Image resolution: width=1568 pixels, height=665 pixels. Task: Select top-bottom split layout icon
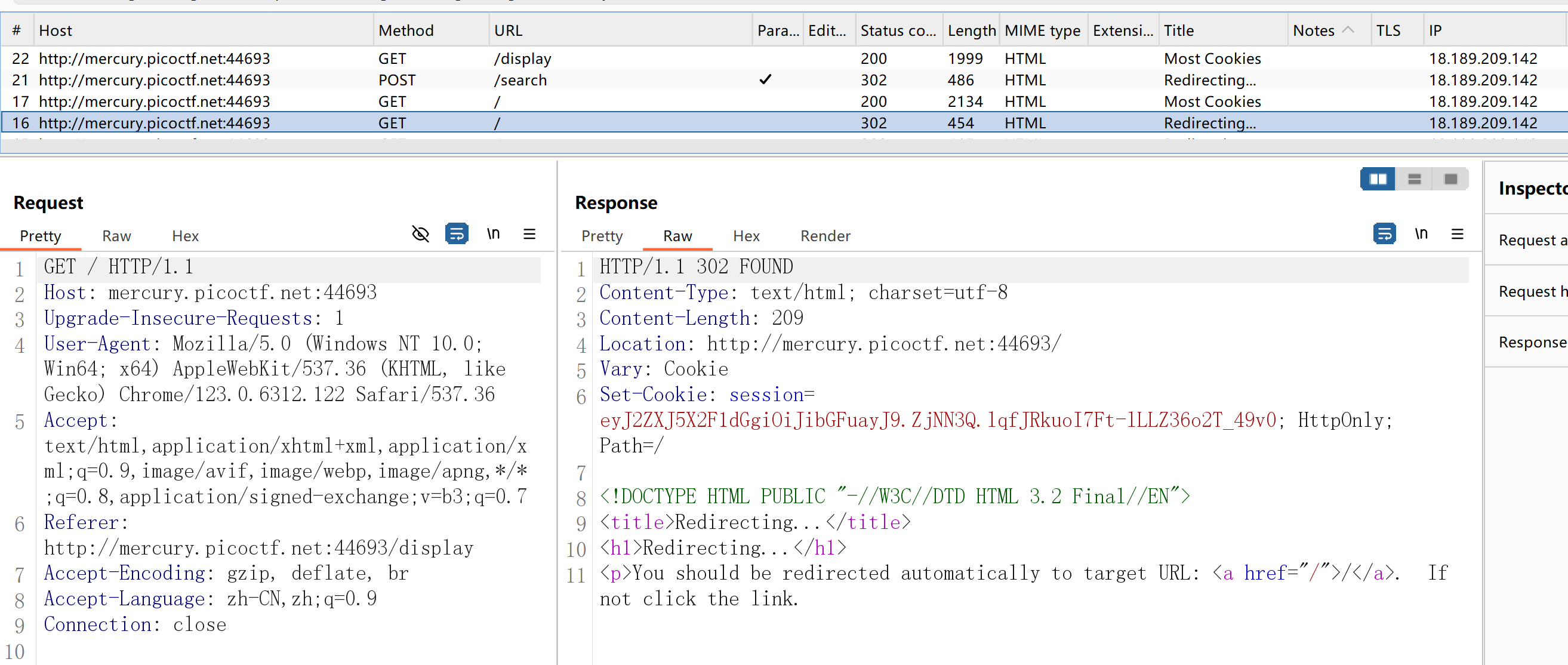click(1414, 179)
